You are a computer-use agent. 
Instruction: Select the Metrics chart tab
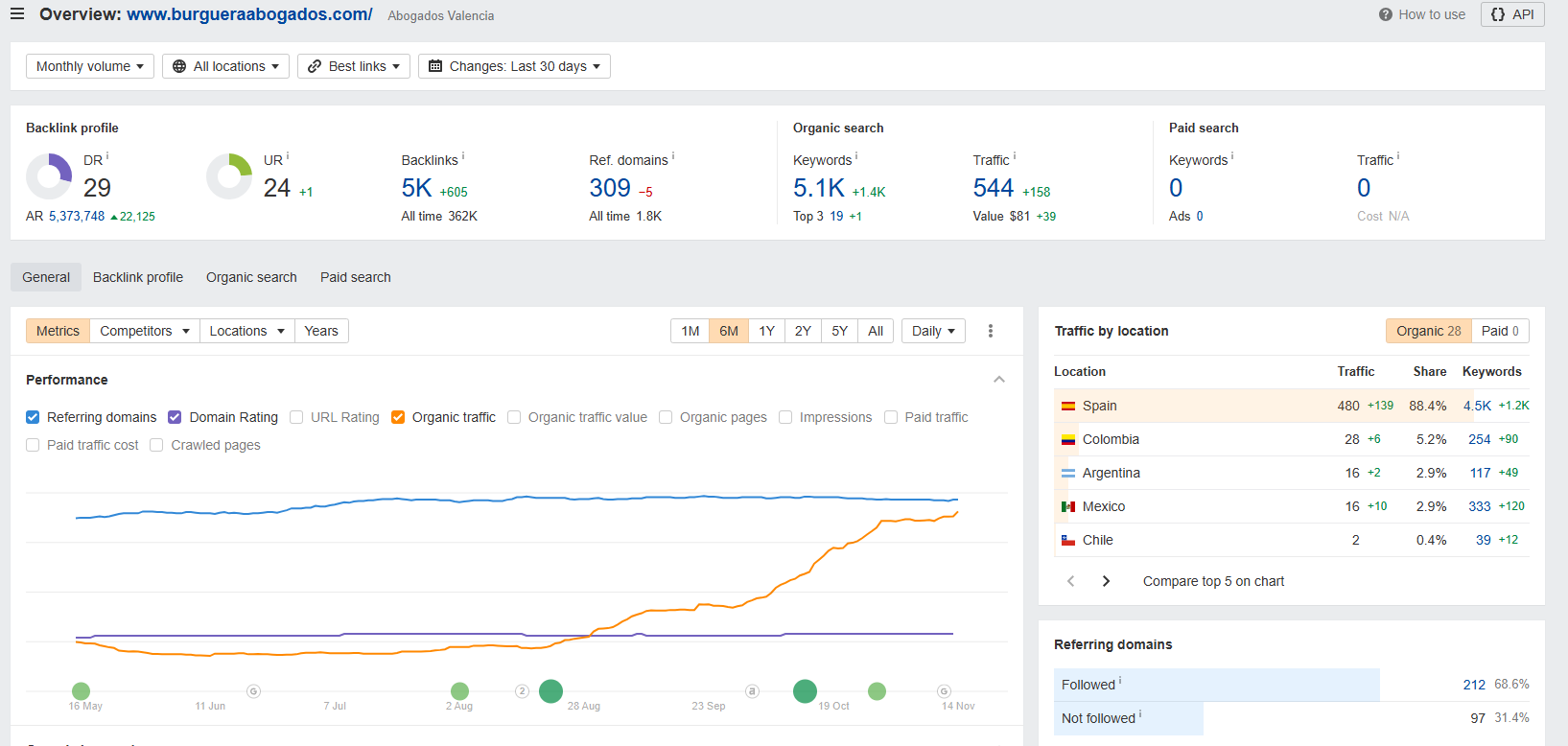(x=58, y=331)
